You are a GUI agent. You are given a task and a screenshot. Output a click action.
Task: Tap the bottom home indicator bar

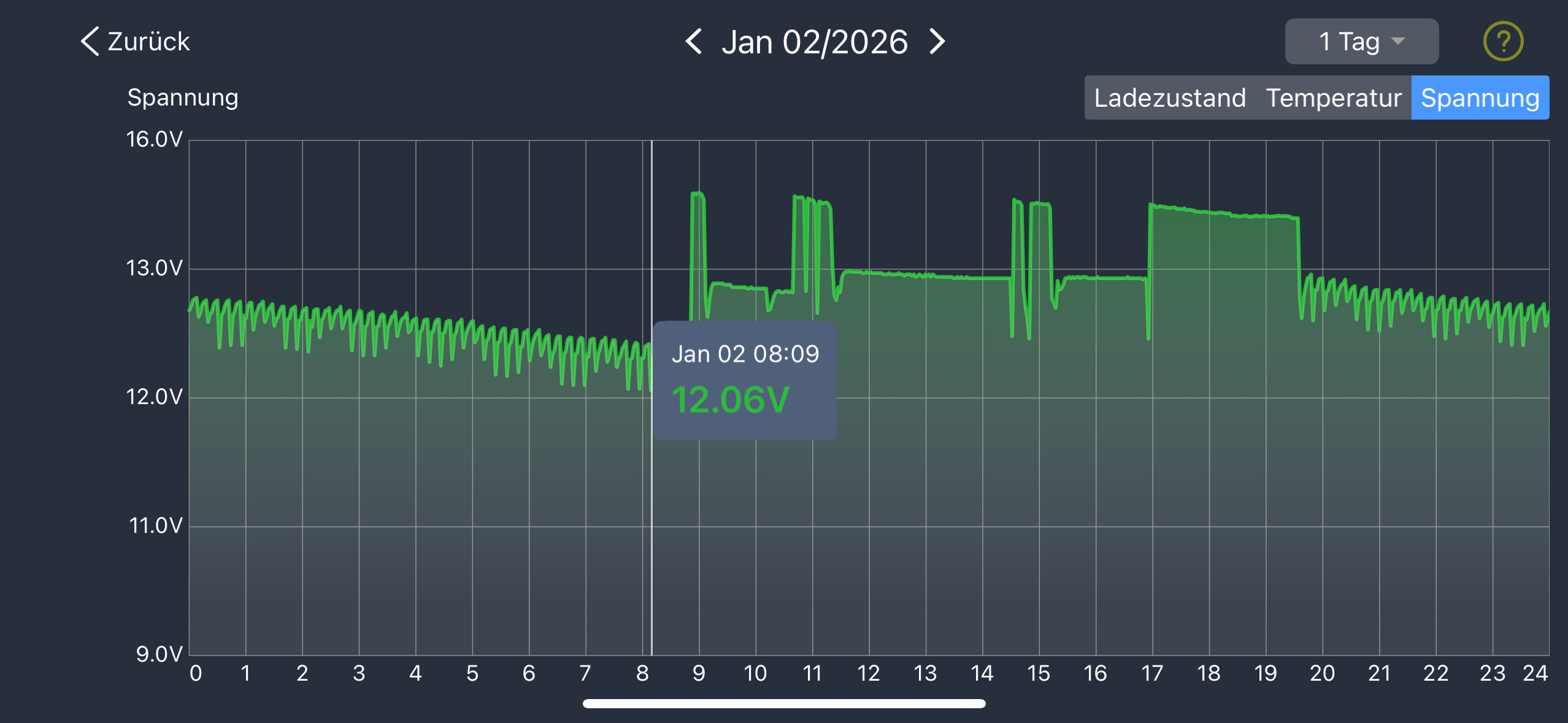[784, 703]
